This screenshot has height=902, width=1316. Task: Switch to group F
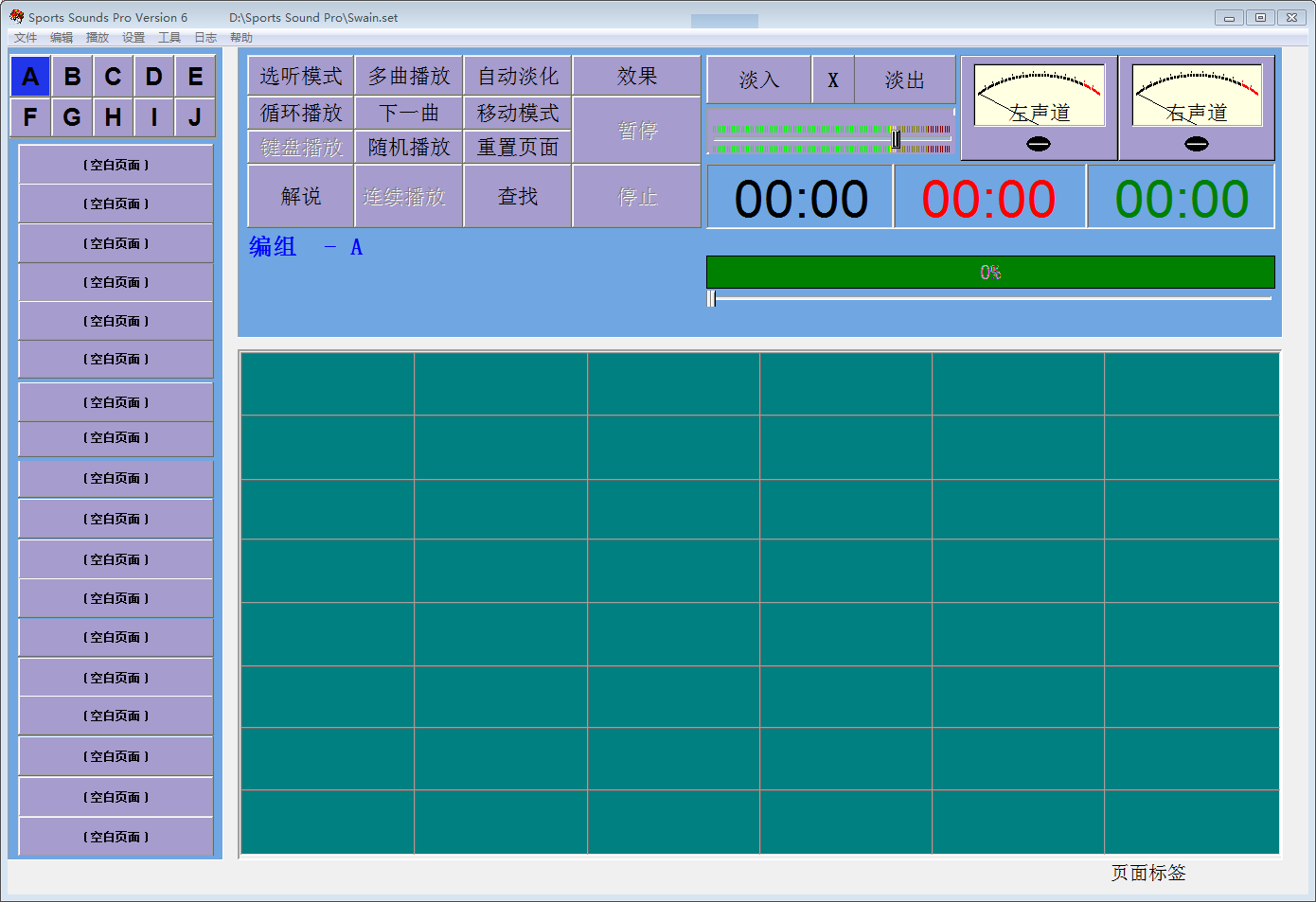click(30, 117)
